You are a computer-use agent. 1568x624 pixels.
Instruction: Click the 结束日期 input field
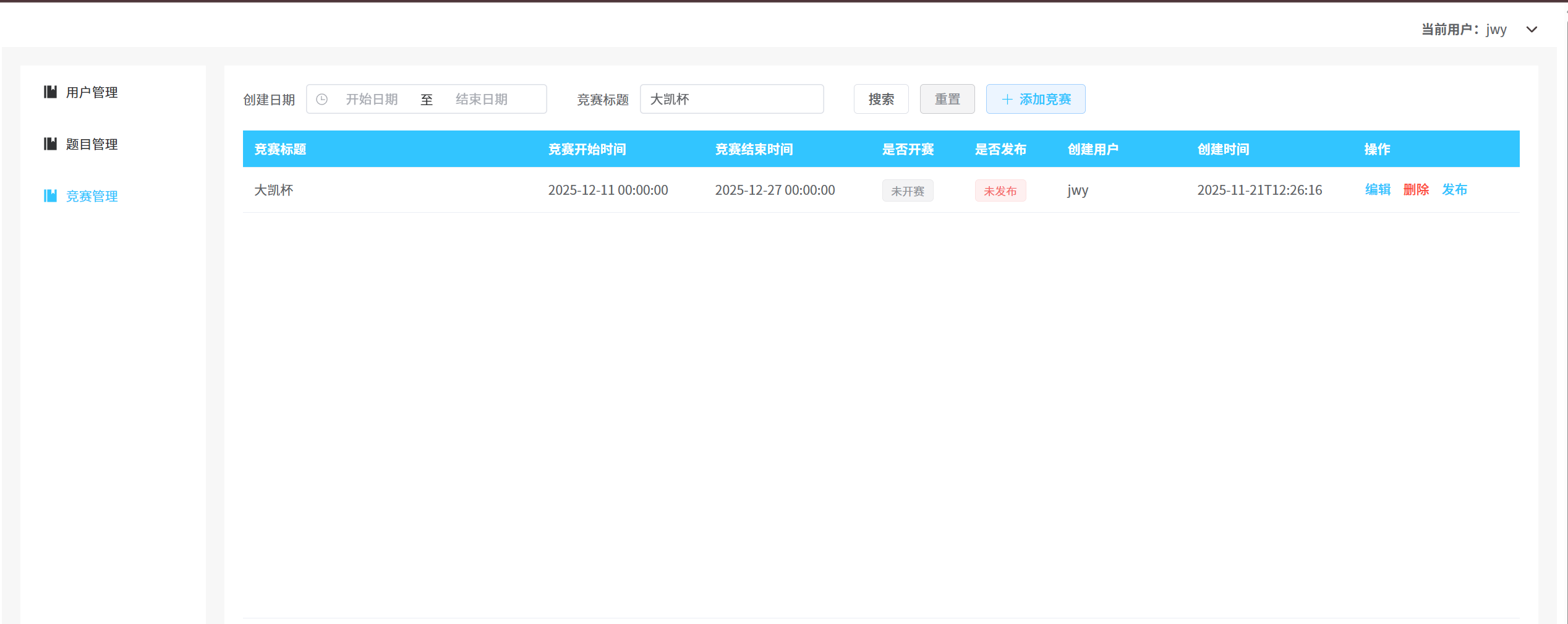(x=482, y=99)
